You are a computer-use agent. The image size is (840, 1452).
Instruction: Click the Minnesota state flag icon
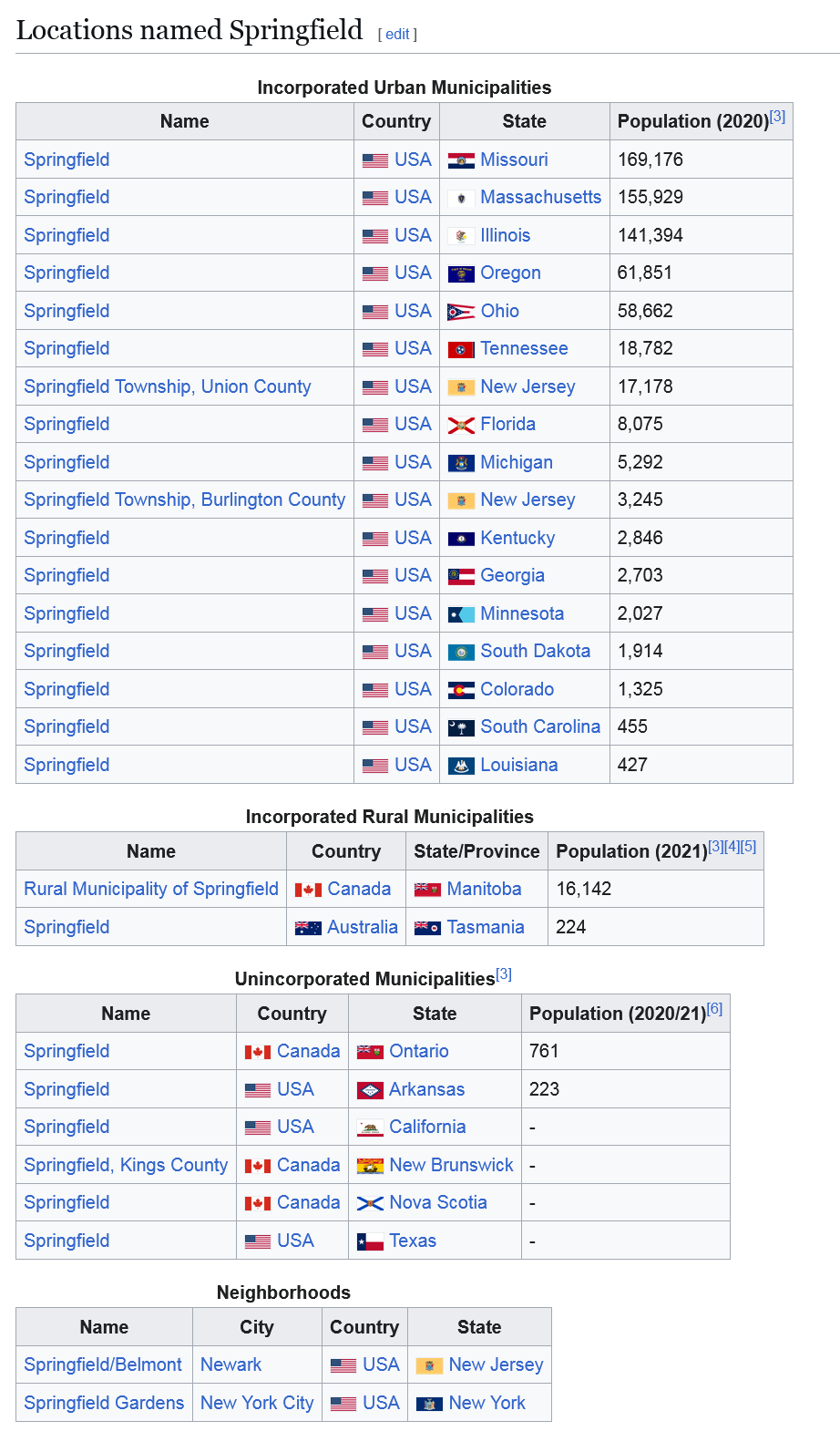click(461, 614)
